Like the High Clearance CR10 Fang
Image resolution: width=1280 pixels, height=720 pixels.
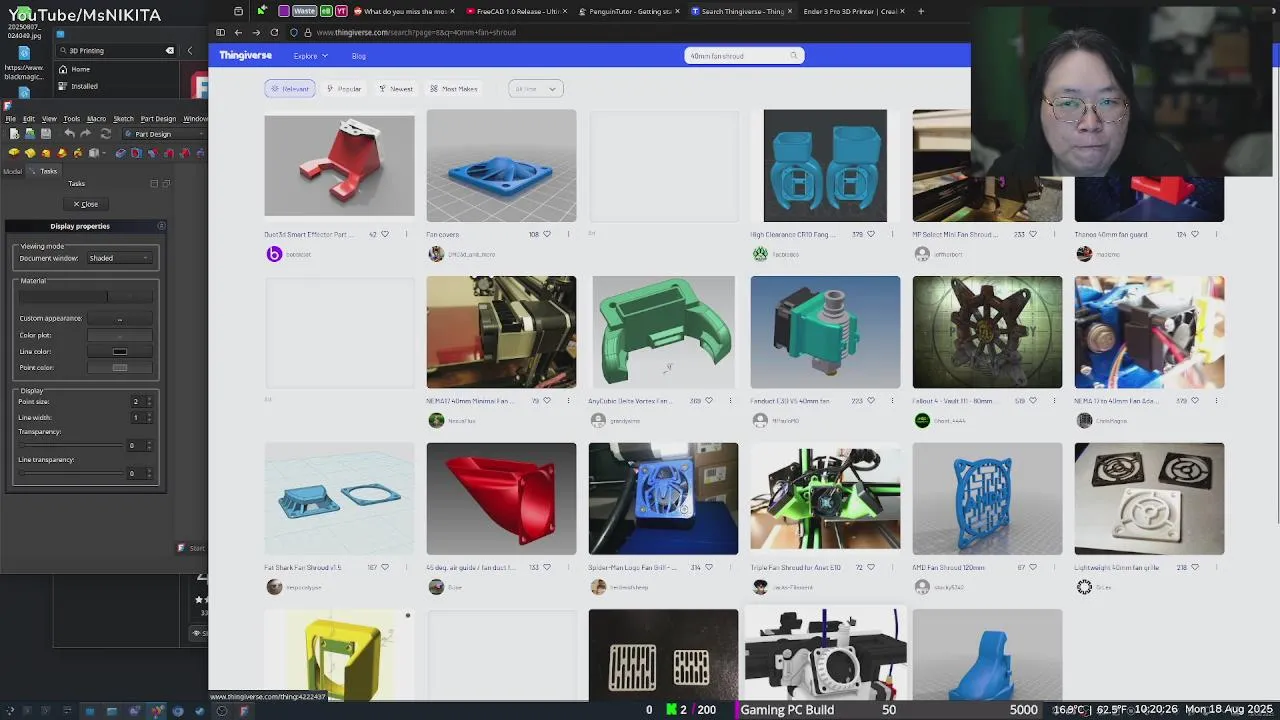[871, 234]
